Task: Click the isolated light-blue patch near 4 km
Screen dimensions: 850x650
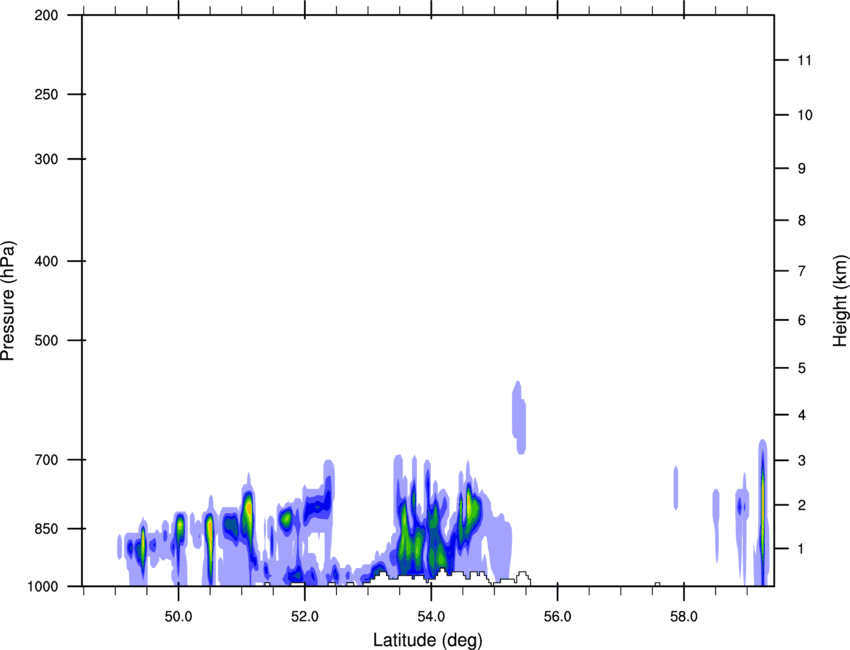Action: (519, 417)
